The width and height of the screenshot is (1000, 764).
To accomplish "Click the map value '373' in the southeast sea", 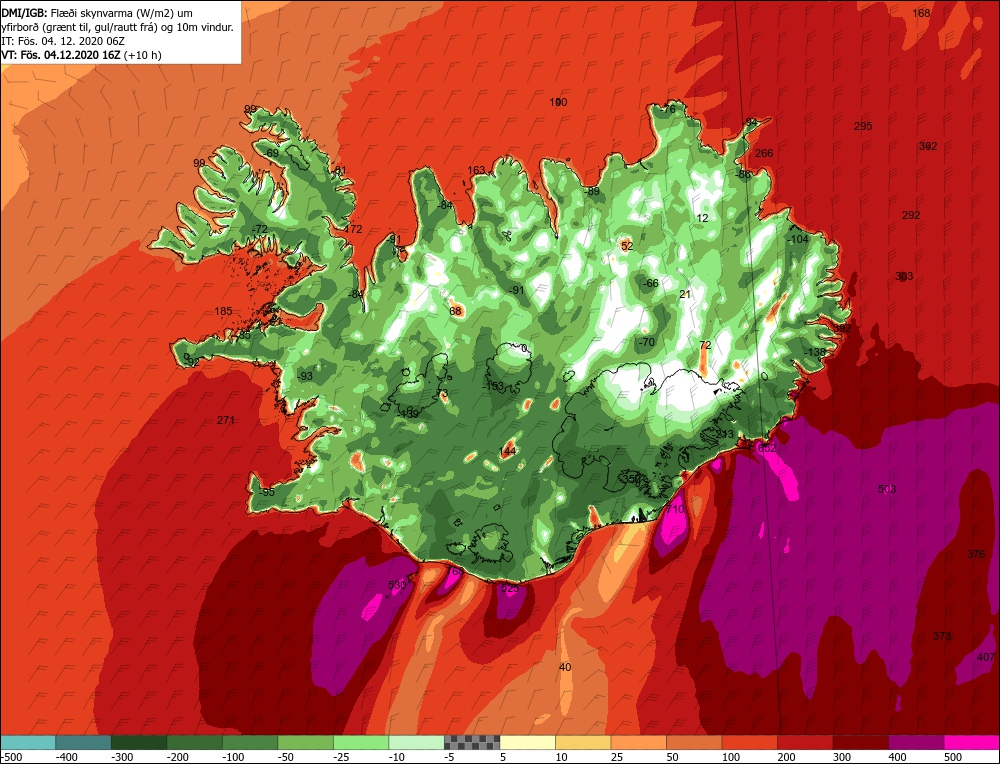I will [942, 636].
